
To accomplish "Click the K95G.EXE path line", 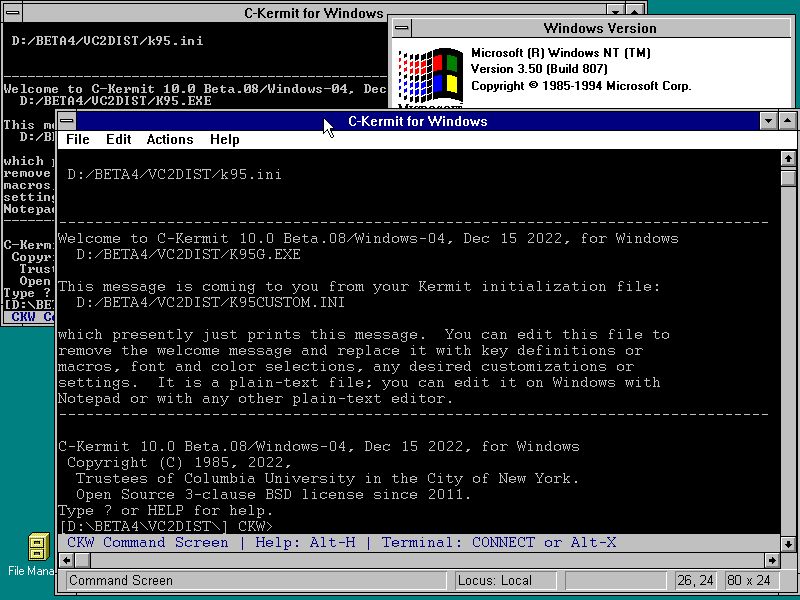I will (x=188, y=254).
